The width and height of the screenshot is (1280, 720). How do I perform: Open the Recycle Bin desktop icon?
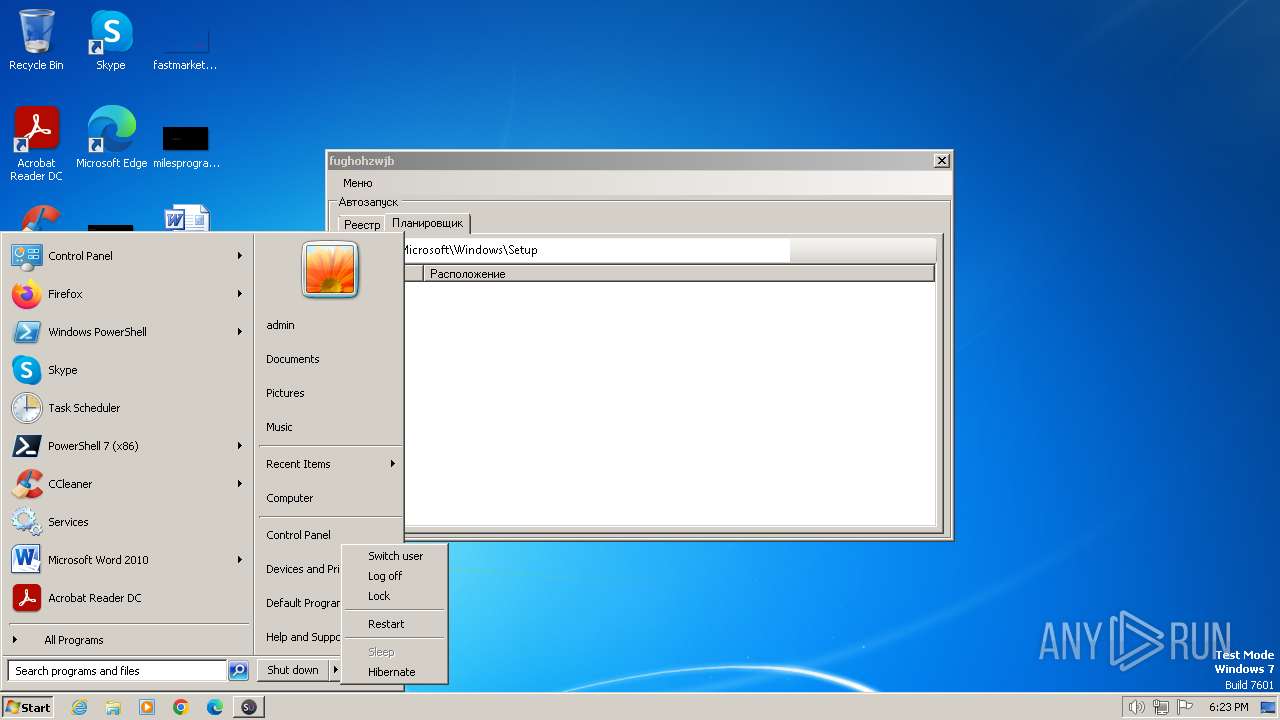click(36, 40)
